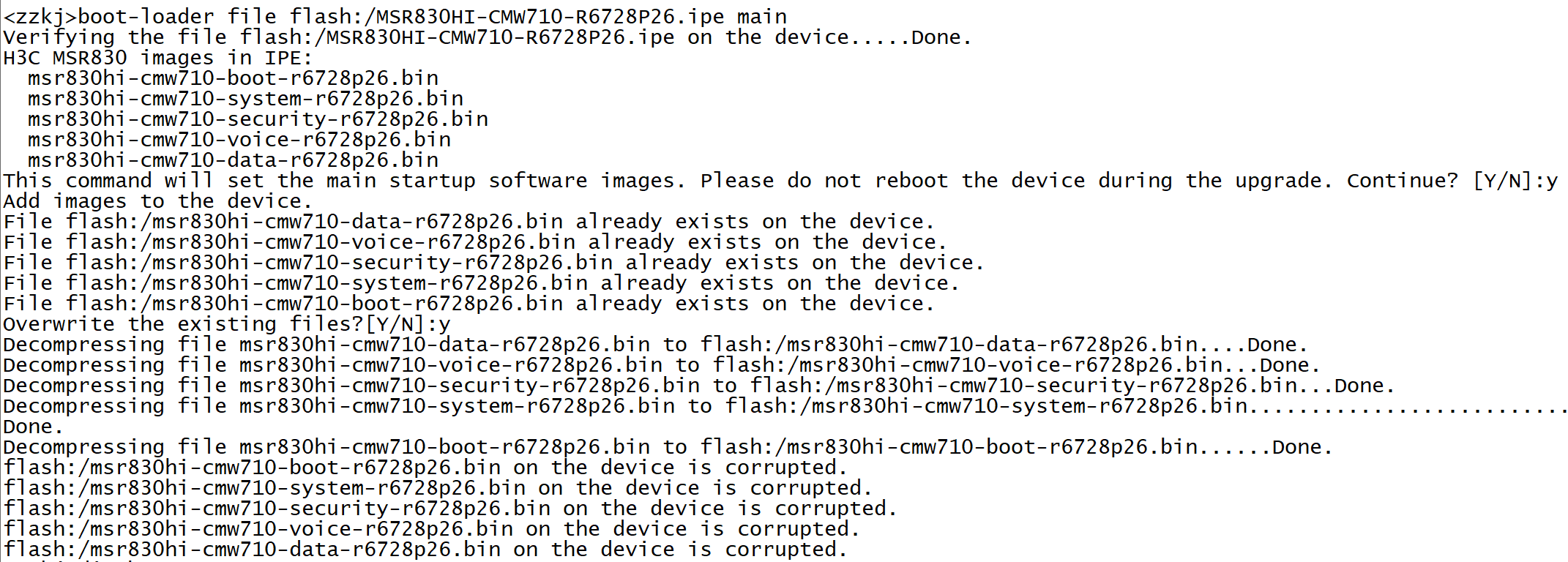This screenshot has width=1568, height=562.
Task: Click the 'Overwrite the existing files?[Y/N]:y' prompt
Action: [226, 323]
